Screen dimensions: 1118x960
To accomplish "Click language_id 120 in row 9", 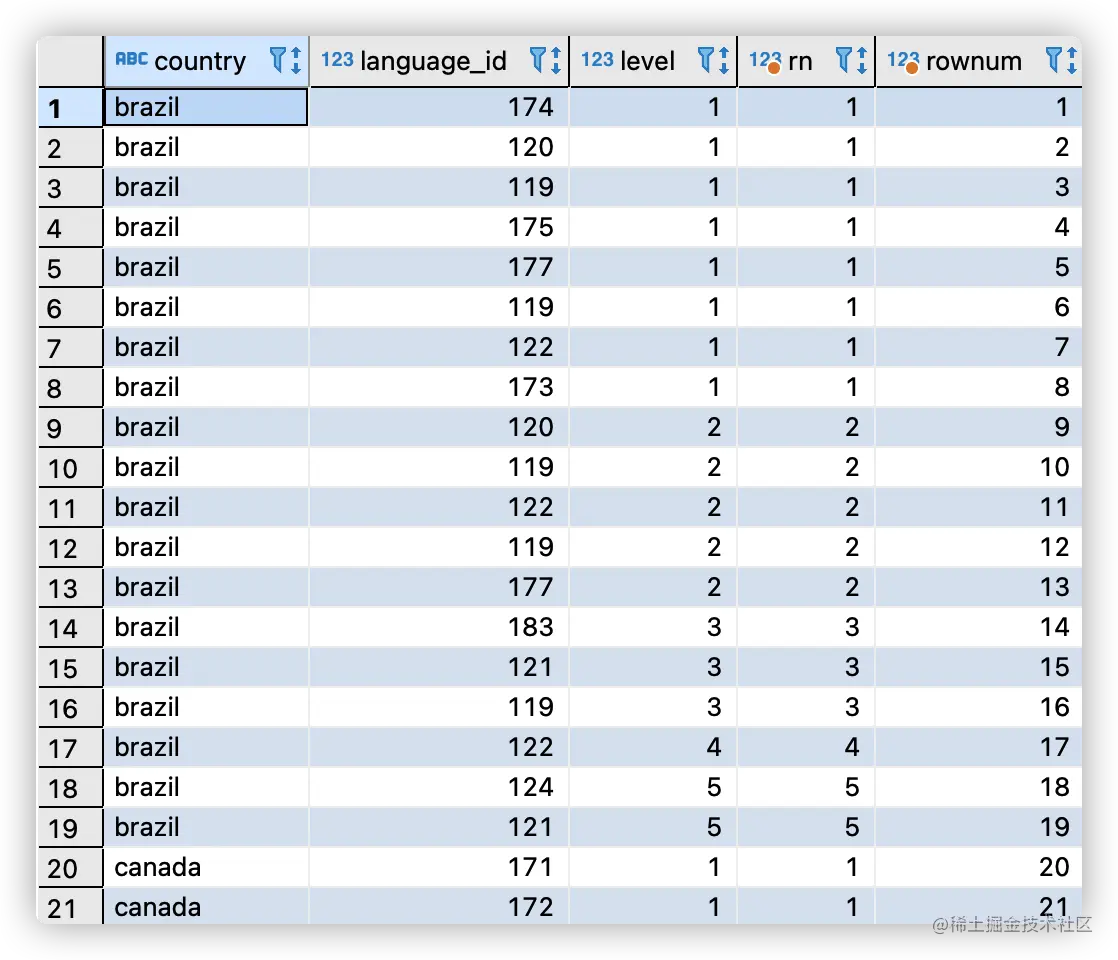I will click(x=530, y=427).
